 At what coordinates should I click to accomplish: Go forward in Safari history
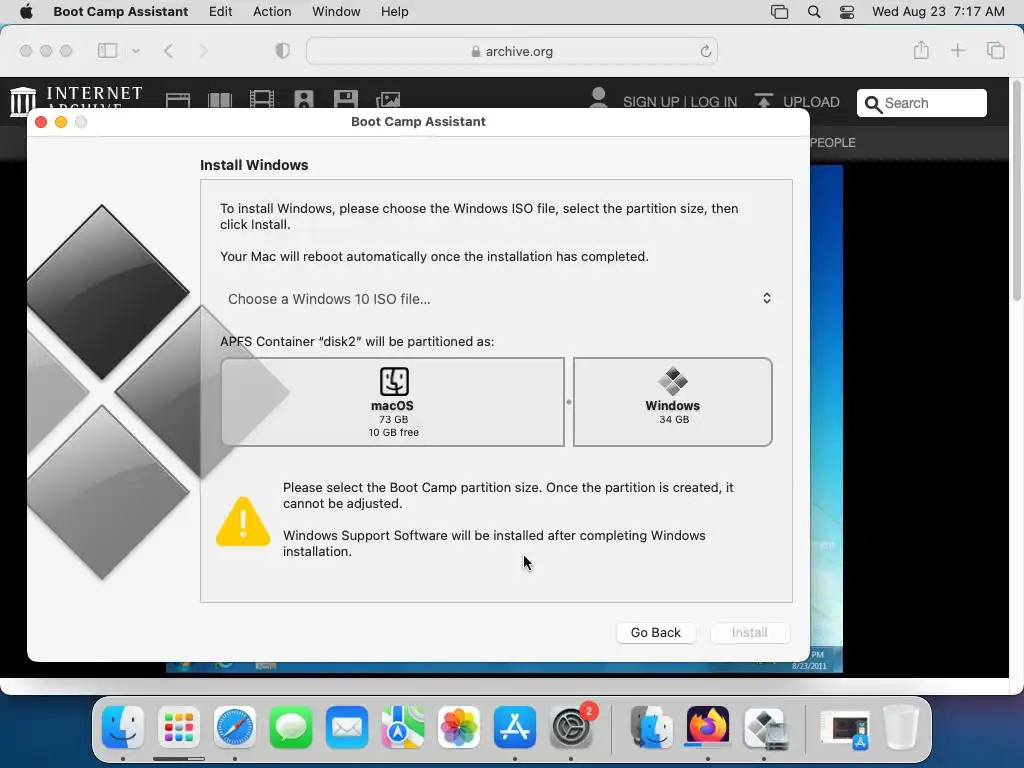[x=203, y=51]
